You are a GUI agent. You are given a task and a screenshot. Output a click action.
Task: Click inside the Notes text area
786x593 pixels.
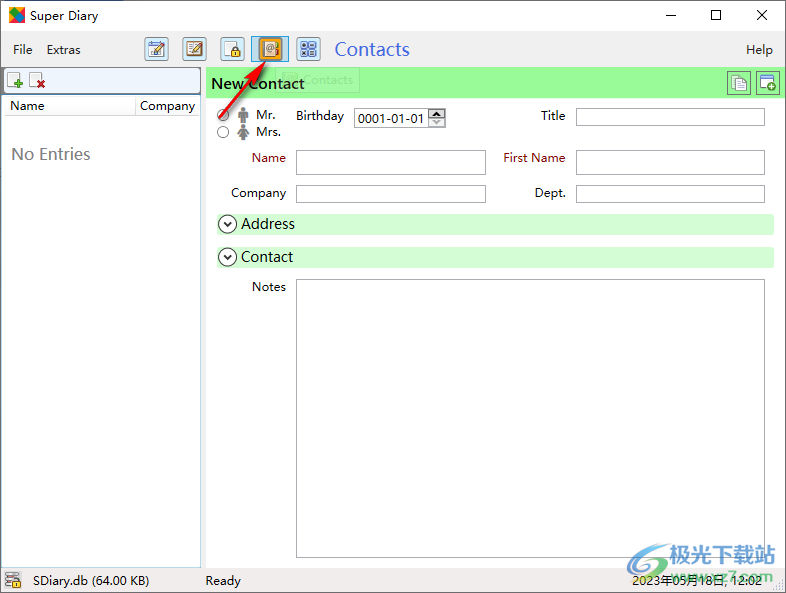click(530, 418)
